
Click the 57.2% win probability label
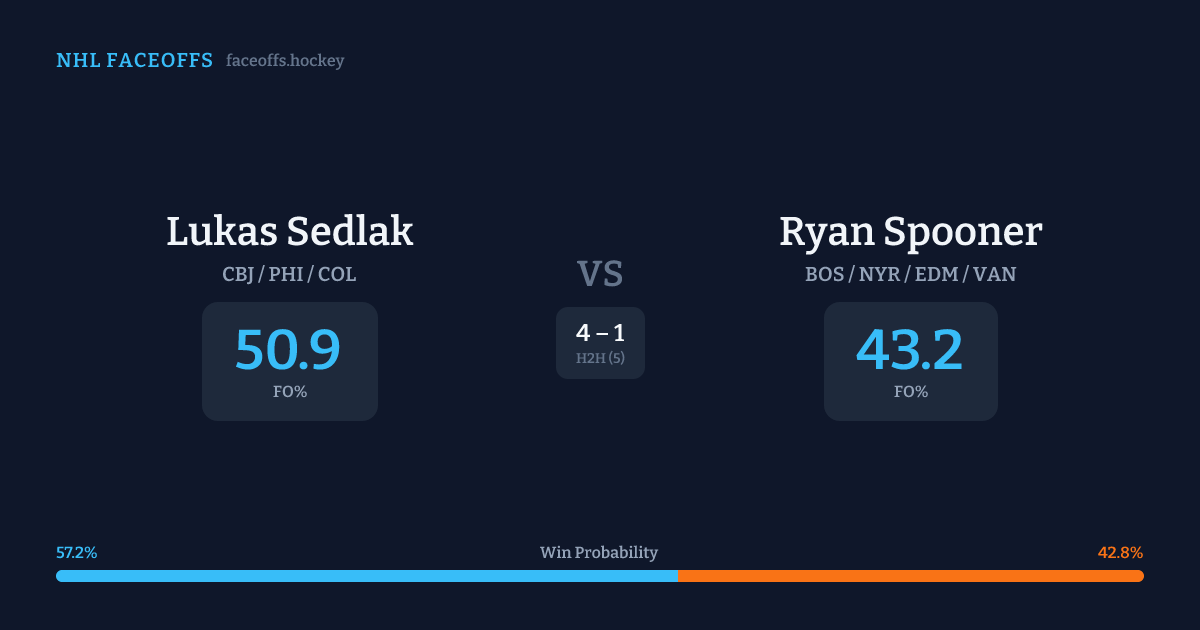tap(77, 553)
